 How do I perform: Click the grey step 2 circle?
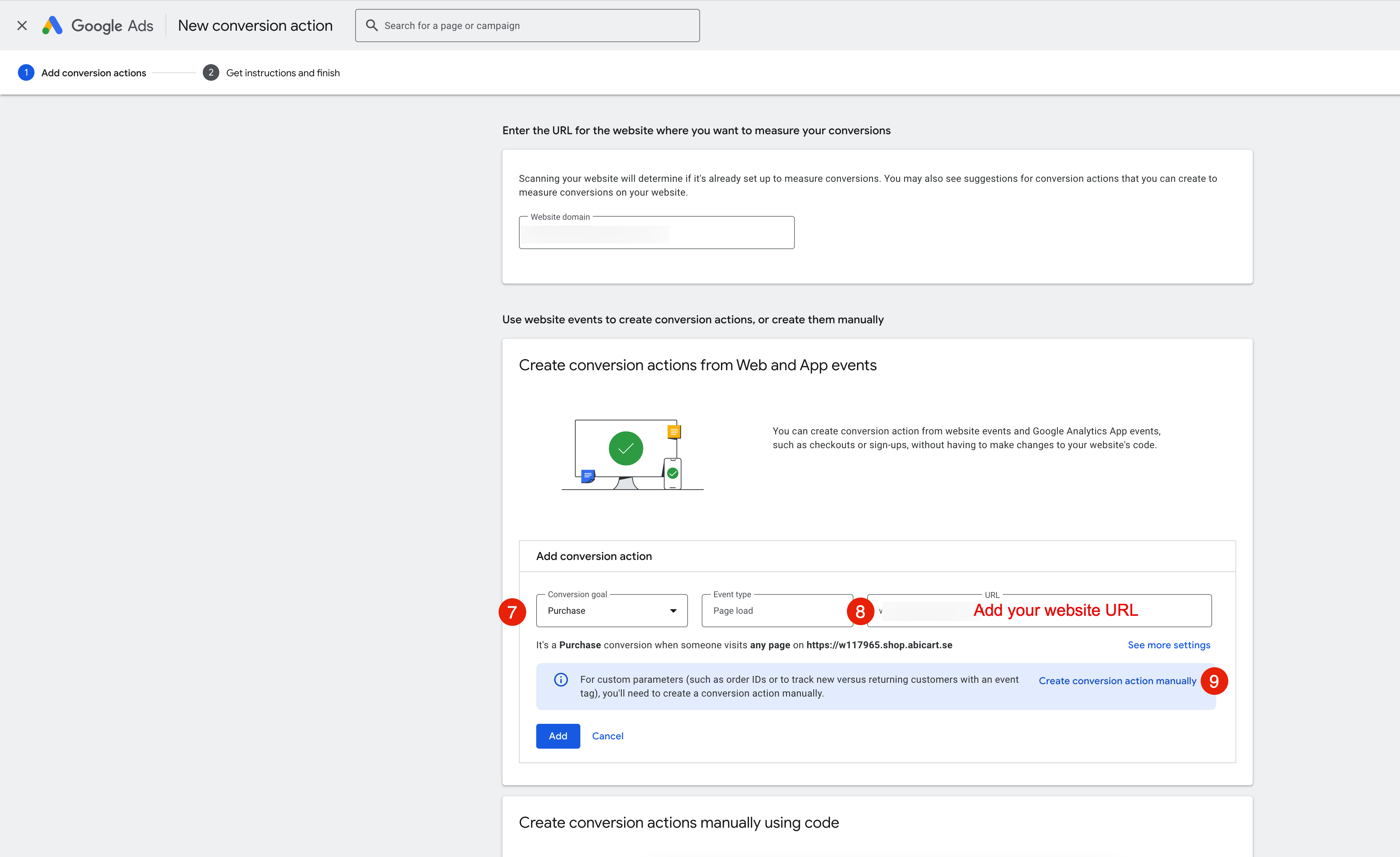pos(211,73)
